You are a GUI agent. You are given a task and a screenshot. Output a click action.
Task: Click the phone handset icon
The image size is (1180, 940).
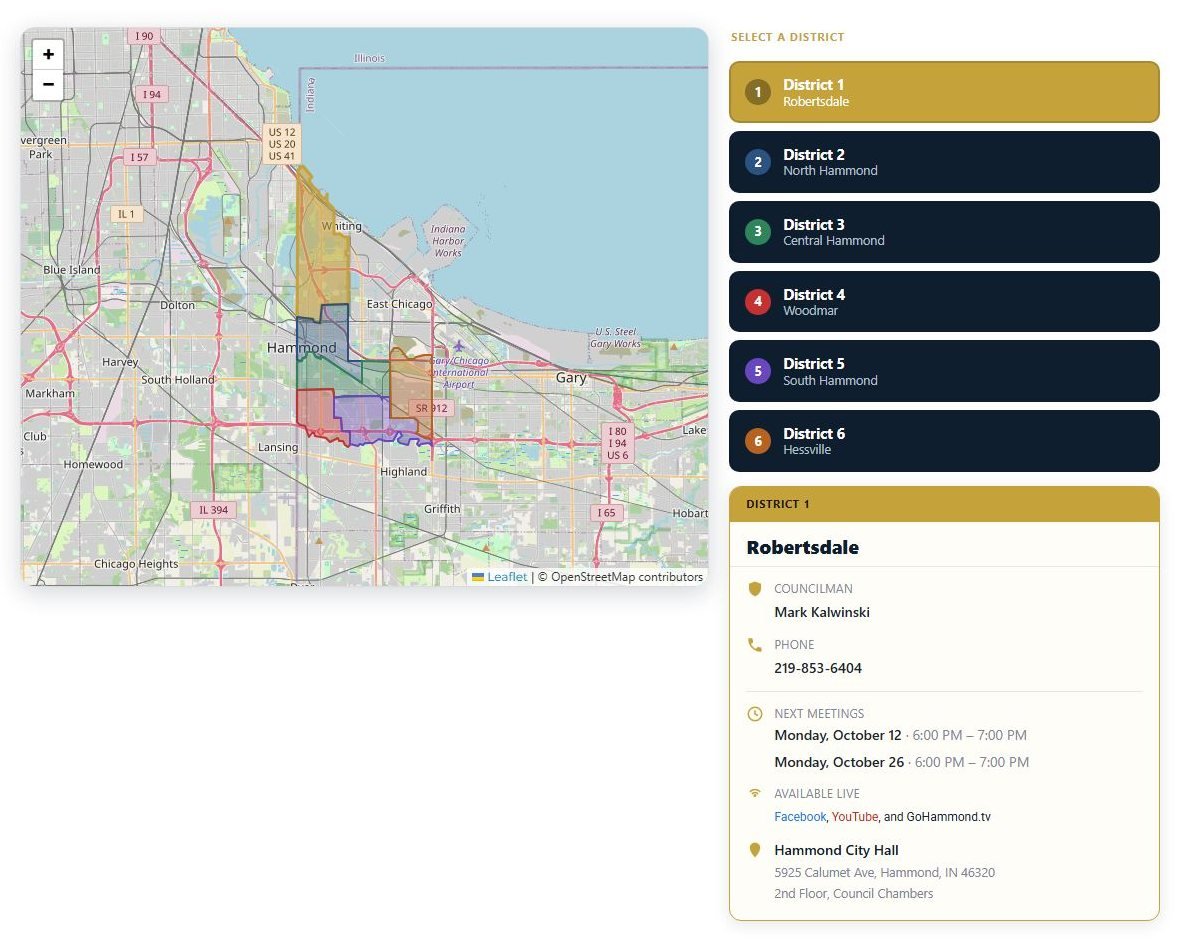(755, 644)
